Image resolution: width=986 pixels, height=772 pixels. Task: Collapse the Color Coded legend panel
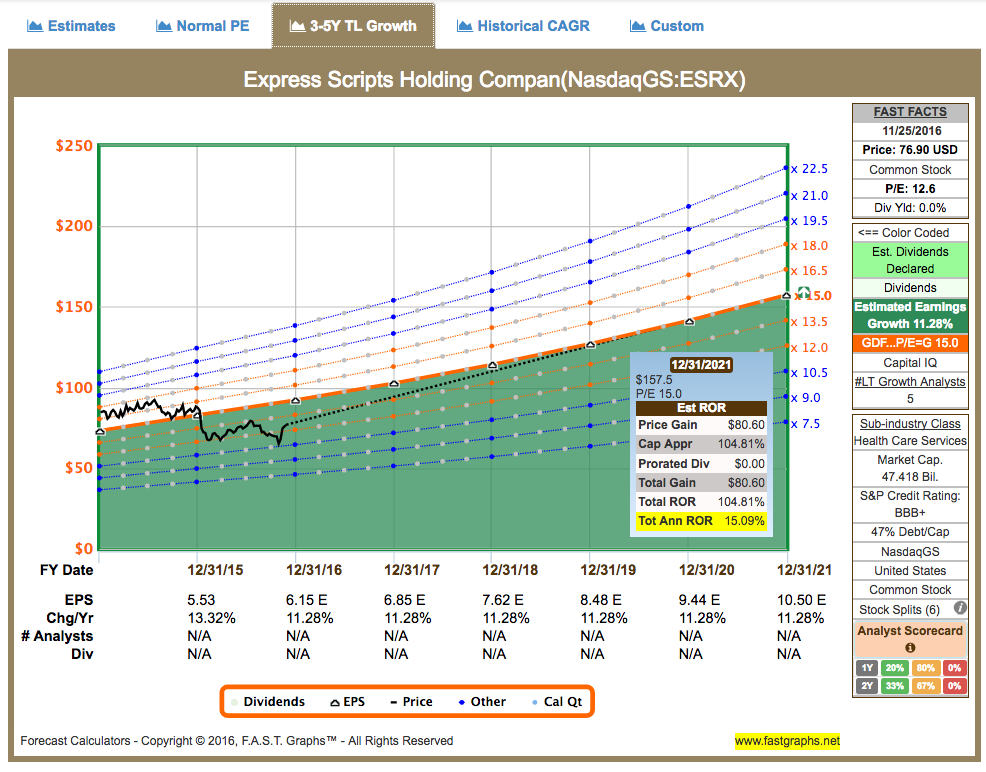point(910,232)
